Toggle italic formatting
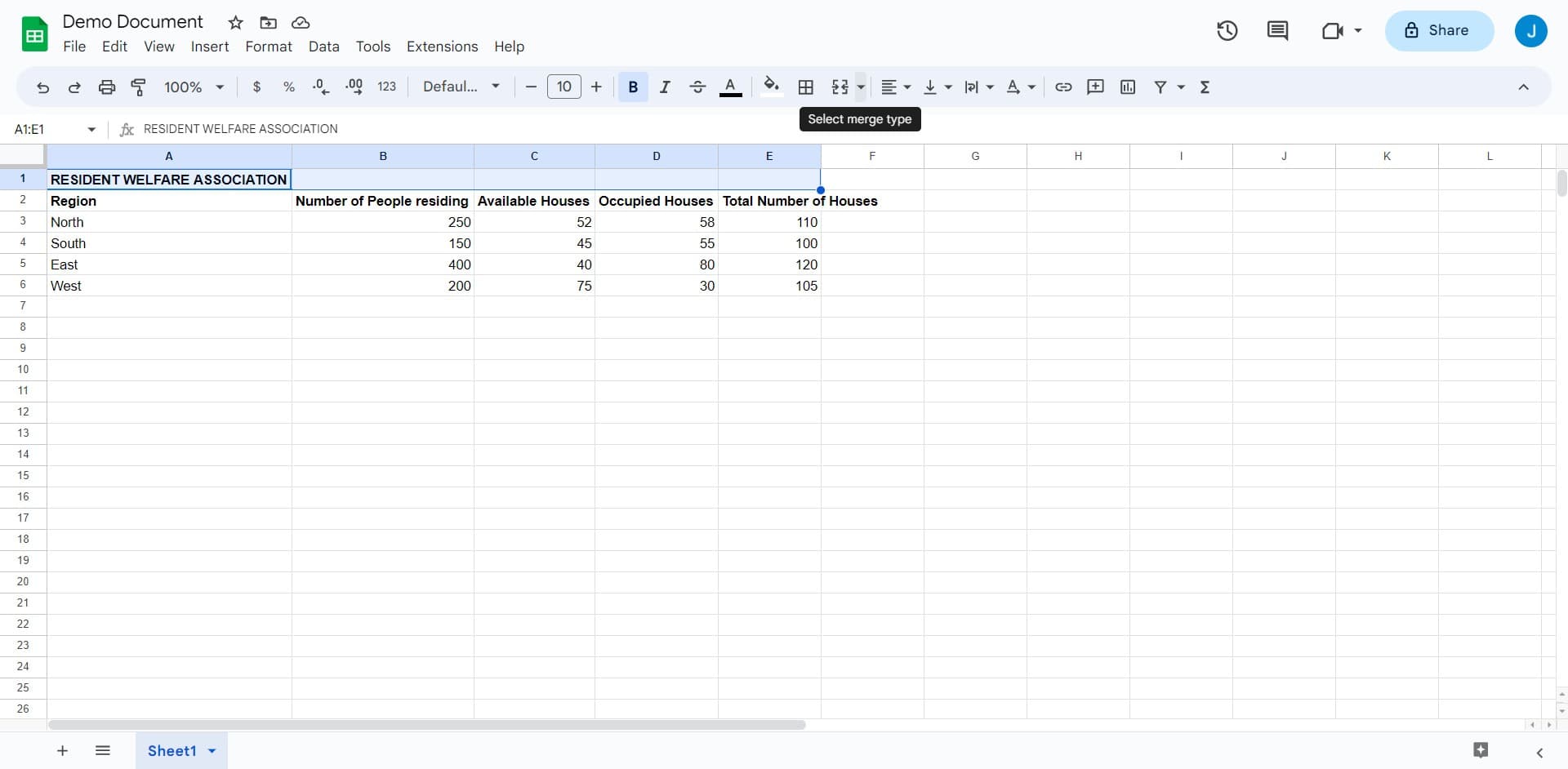This screenshot has height=769, width=1568. click(665, 87)
